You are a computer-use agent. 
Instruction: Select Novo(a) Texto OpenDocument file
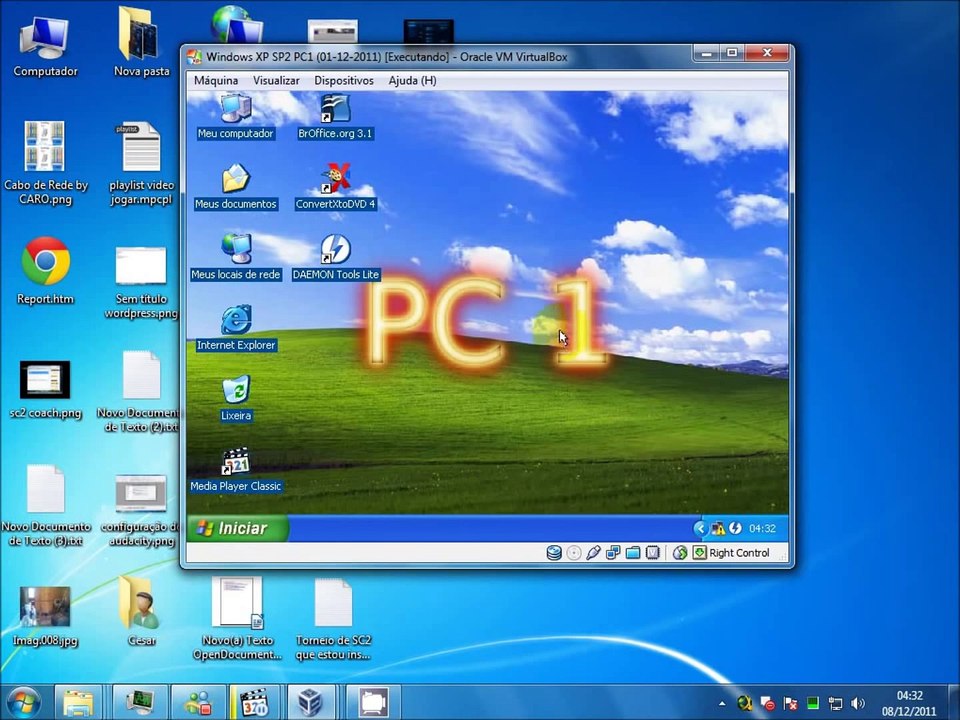pyautogui.click(x=237, y=618)
